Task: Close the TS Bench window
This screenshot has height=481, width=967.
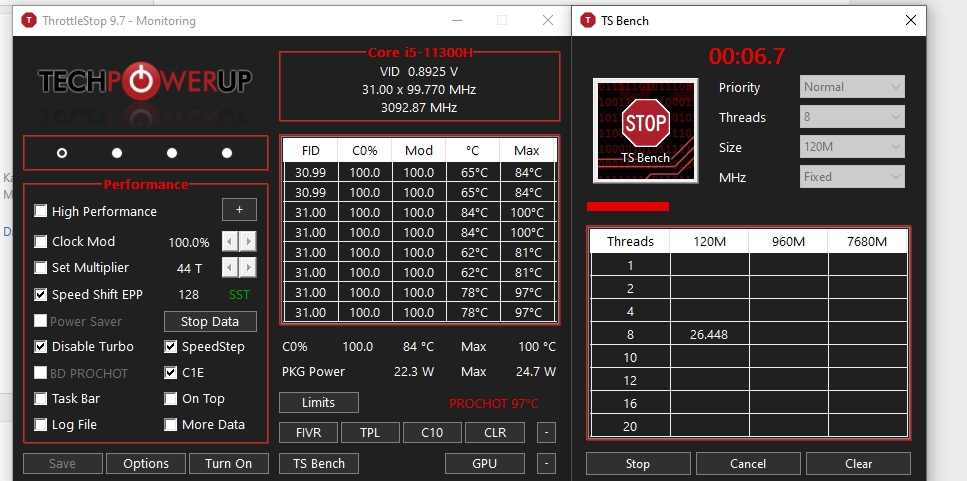Action: pyautogui.click(x=910, y=20)
